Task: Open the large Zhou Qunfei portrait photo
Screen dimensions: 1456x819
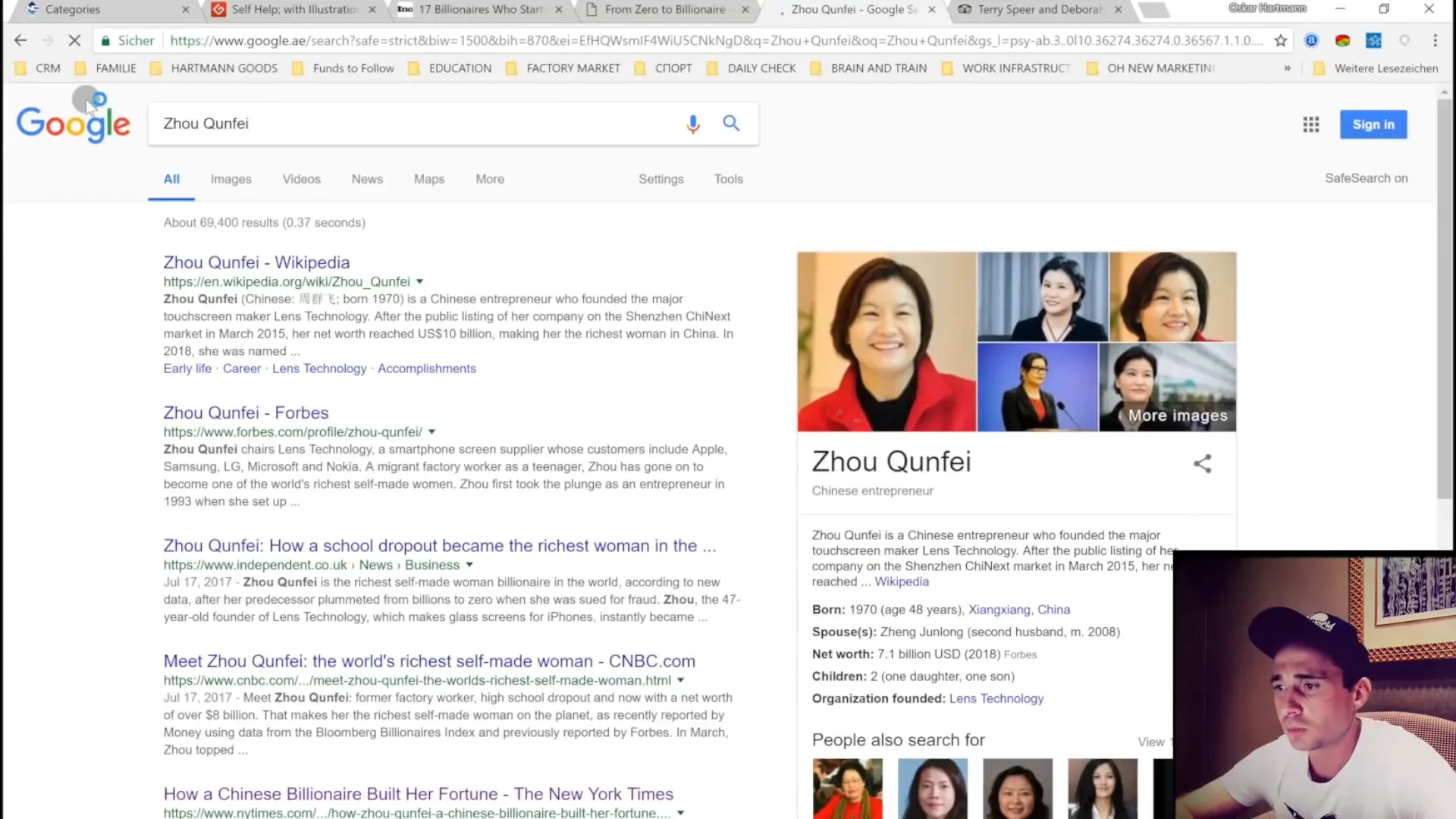Action: (x=886, y=342)
